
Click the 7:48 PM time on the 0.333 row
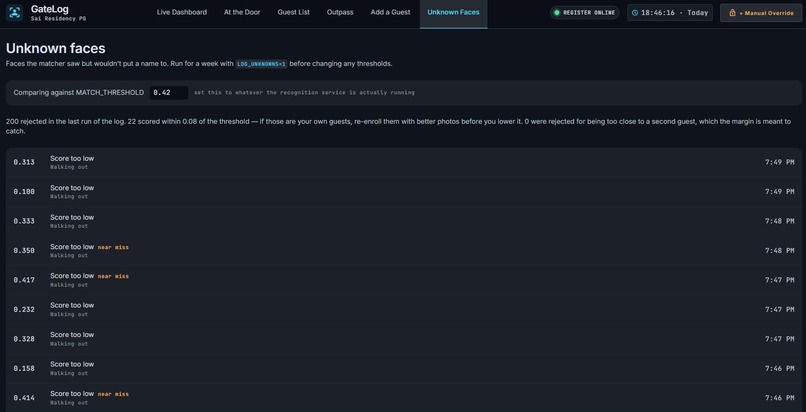(779, 221)
